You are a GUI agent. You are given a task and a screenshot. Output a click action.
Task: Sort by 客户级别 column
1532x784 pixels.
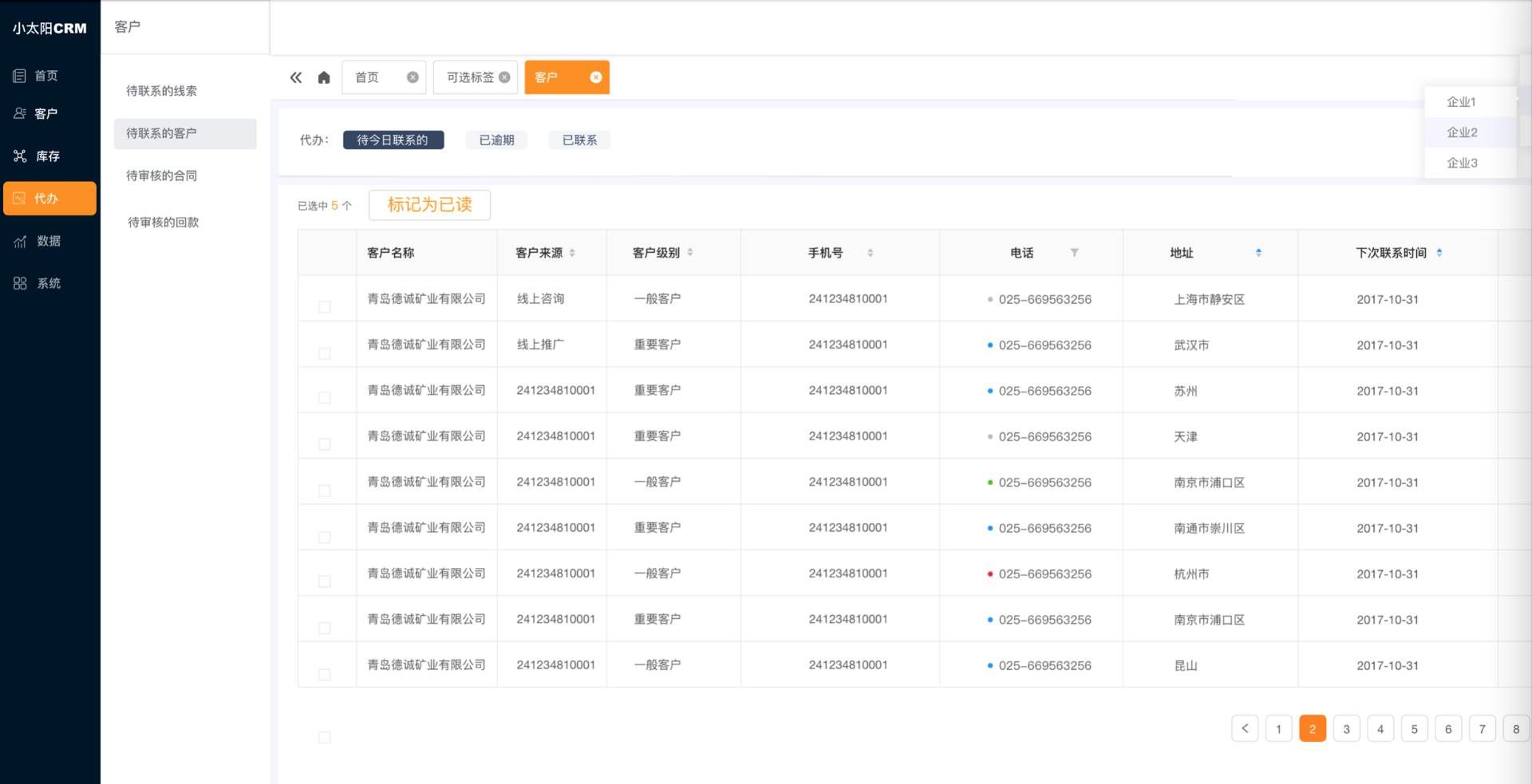tap(690, 253)
